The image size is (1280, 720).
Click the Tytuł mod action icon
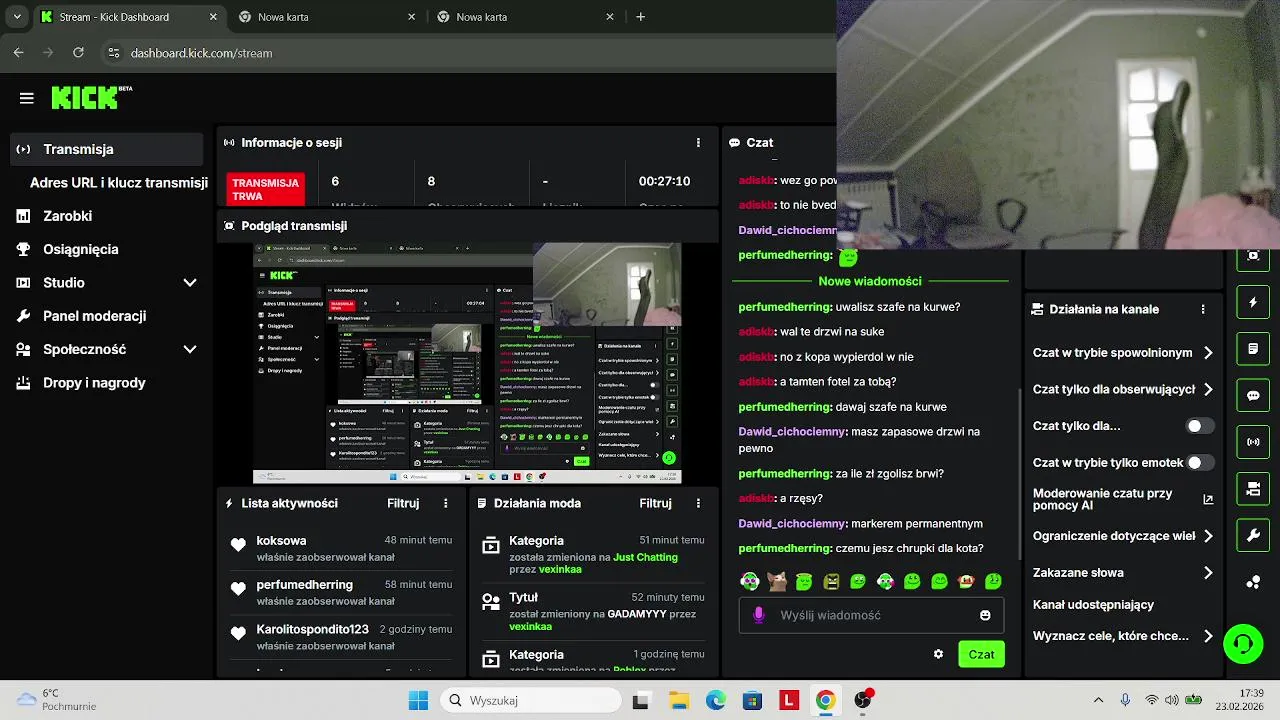tap(491, 602)
